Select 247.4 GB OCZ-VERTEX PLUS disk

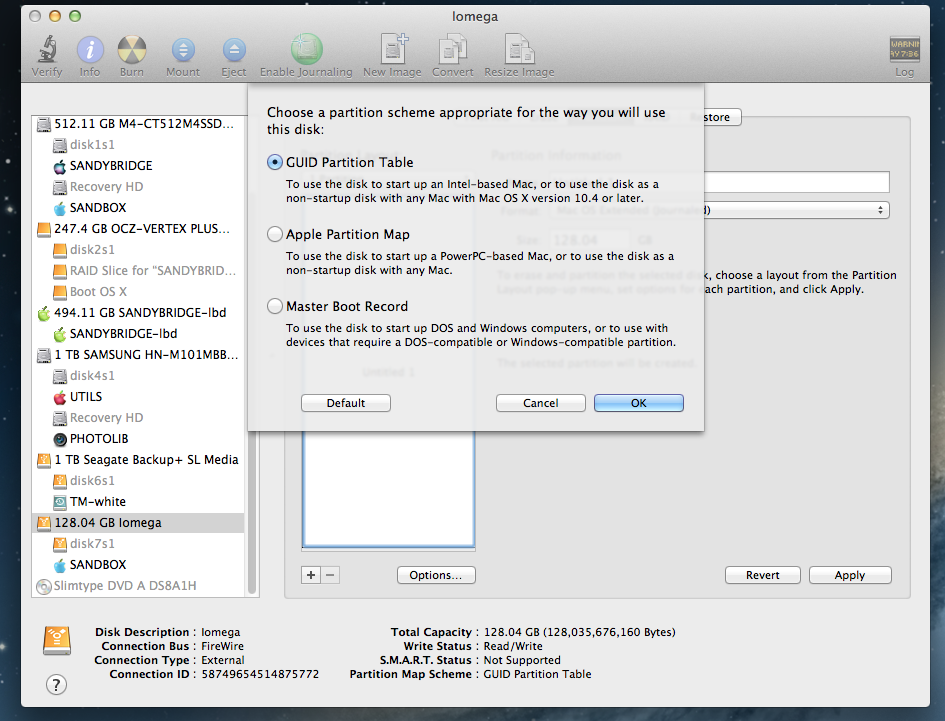(x=138, y=228)
